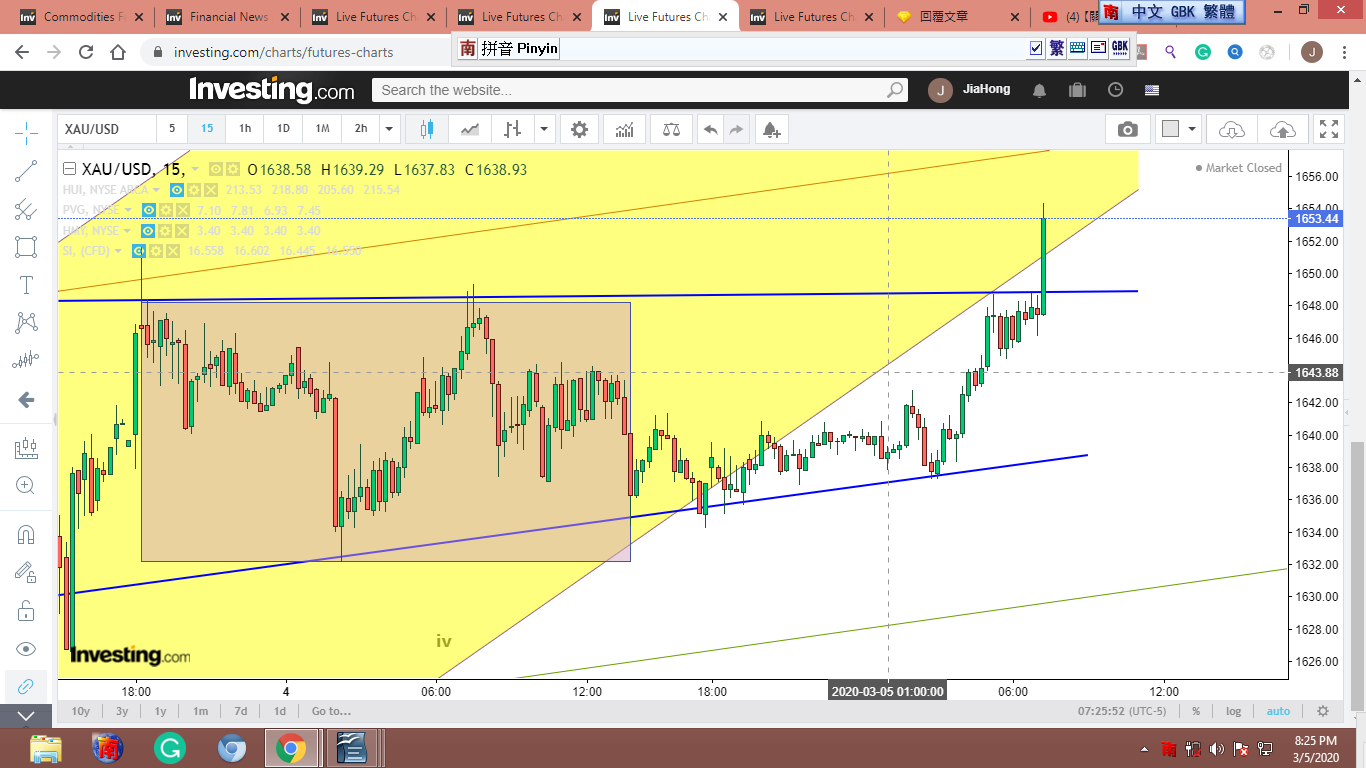Hide the HUI, NYSE ARCA series
The image size is (1366, 768).
177,190
